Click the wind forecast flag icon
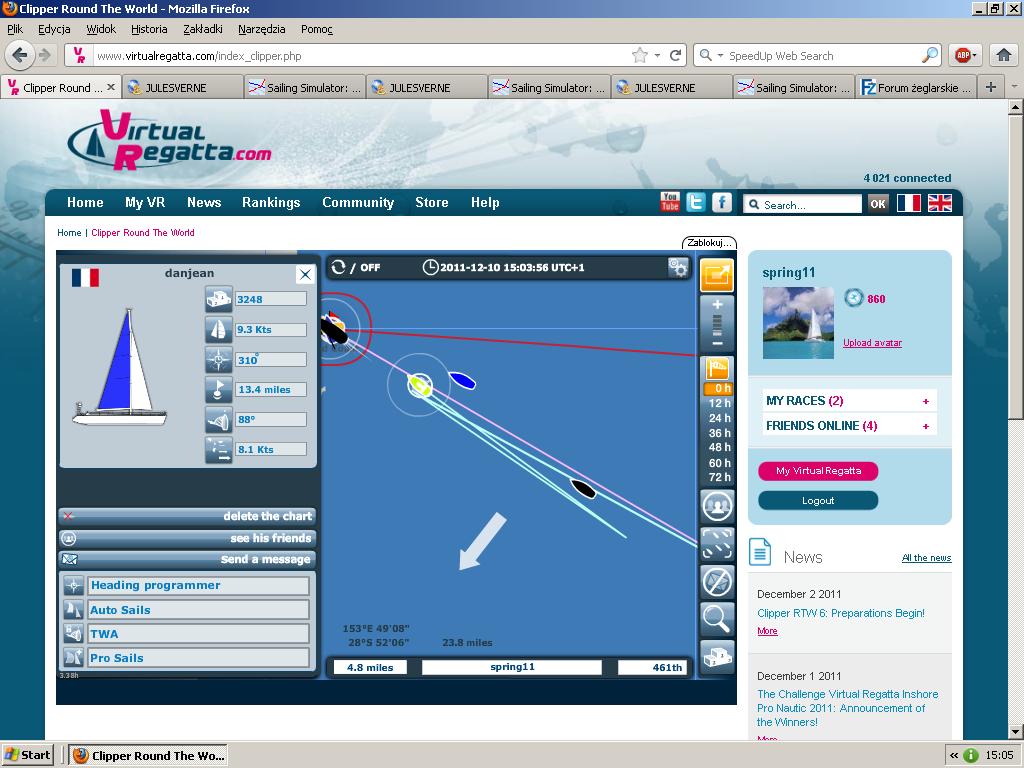This screenshot has height=768, width=1024. [x=717, y=369]
